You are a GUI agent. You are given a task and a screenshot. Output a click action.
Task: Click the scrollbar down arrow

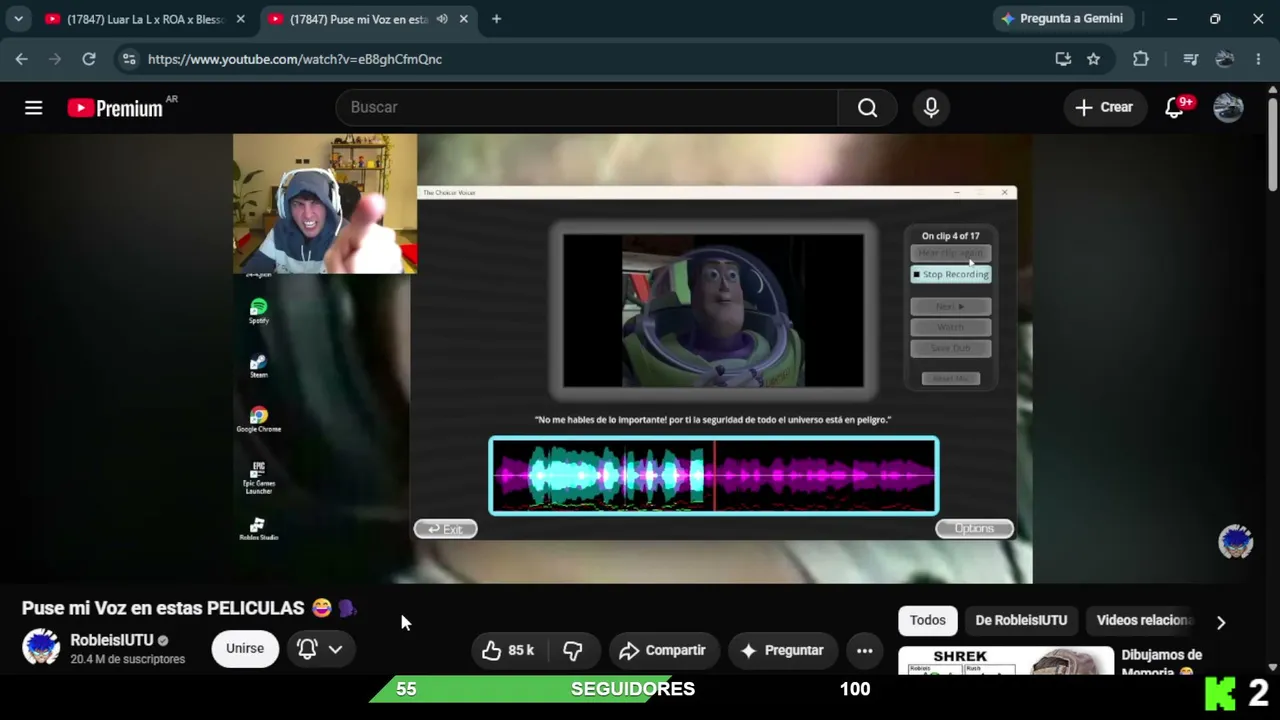coord(1272,667)
